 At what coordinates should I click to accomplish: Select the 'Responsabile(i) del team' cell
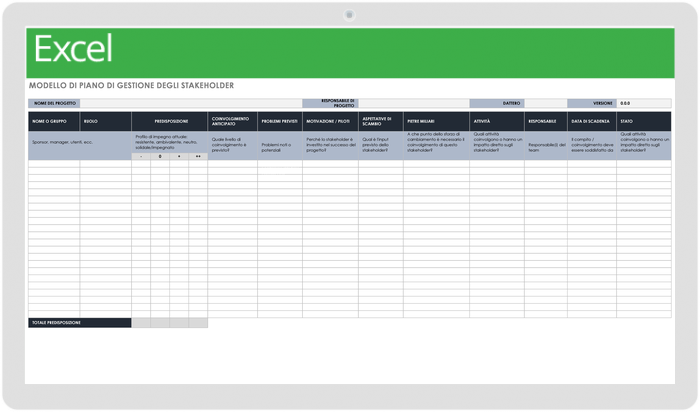546,146
